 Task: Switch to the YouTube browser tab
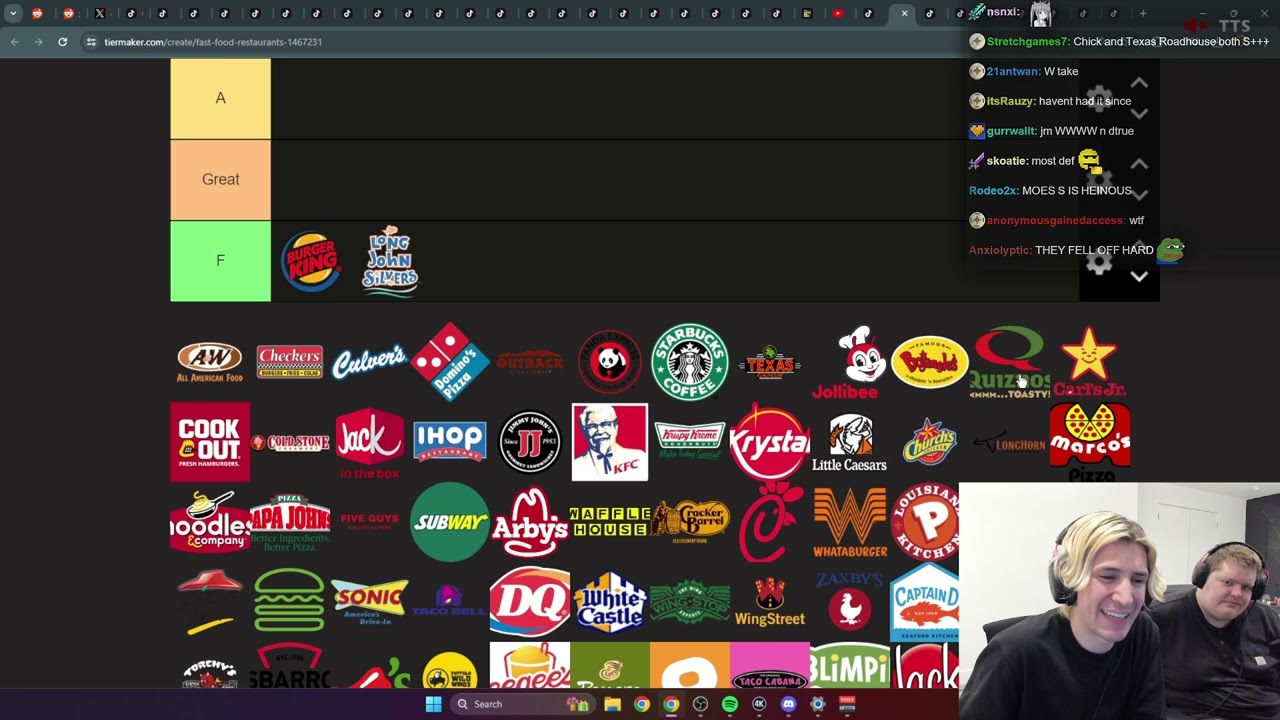[x=838, y=13]
